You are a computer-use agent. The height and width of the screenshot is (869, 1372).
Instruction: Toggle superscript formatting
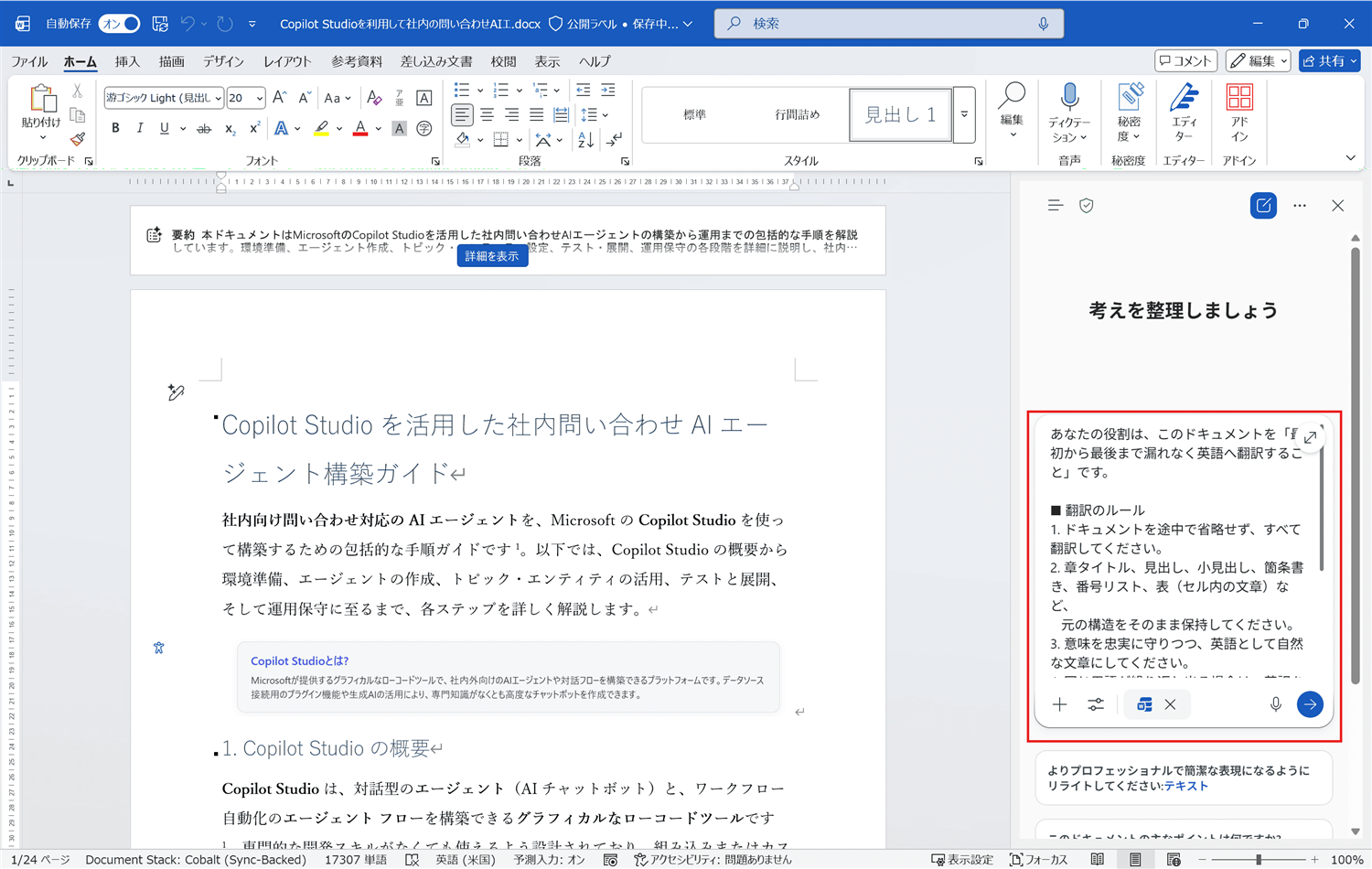click(254, 129)
